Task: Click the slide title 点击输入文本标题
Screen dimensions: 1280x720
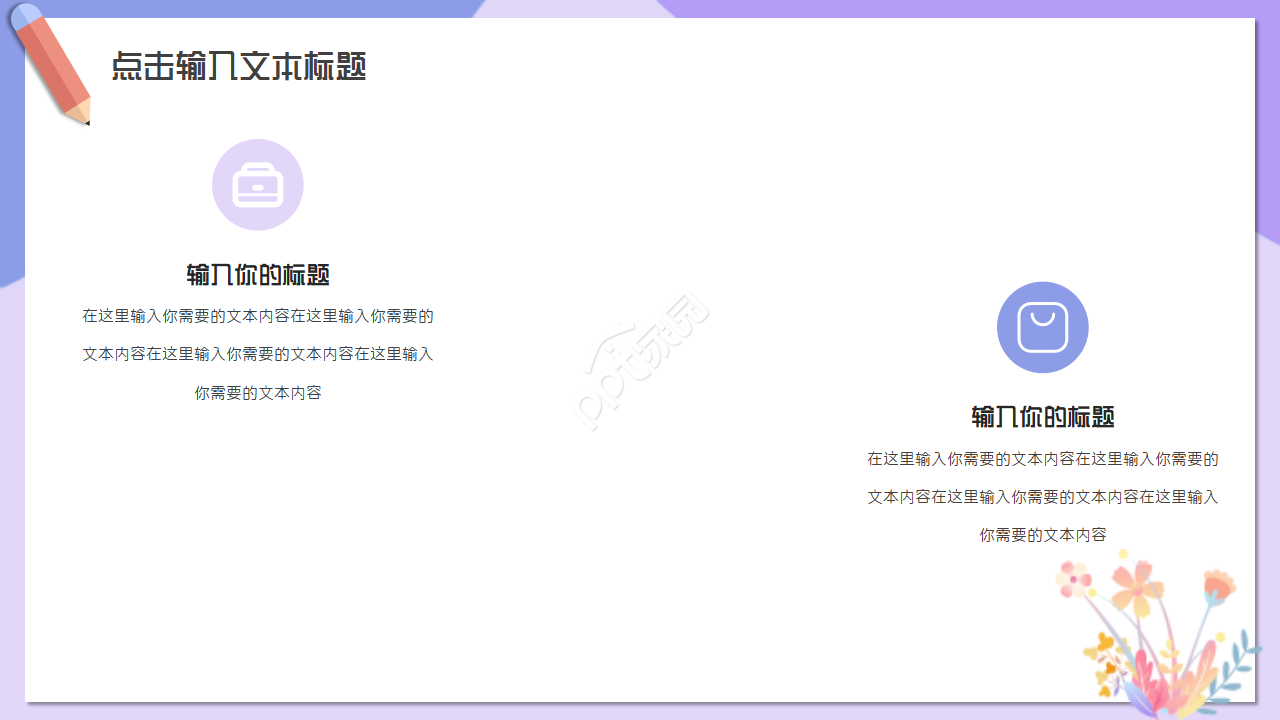Action: (240, 68)
